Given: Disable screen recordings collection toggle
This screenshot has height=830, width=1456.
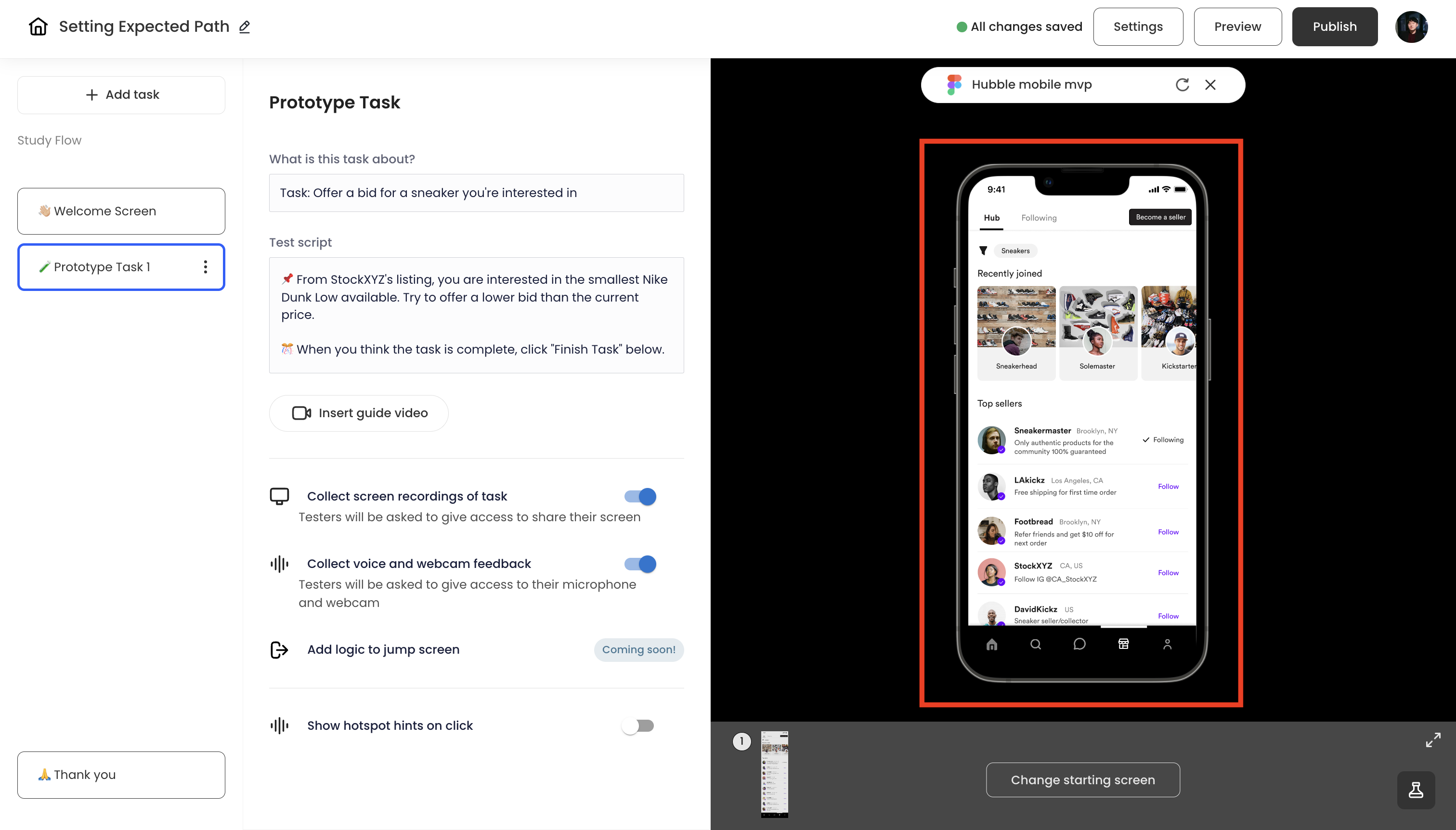Looking at the screenshot, I should [640, 497].
